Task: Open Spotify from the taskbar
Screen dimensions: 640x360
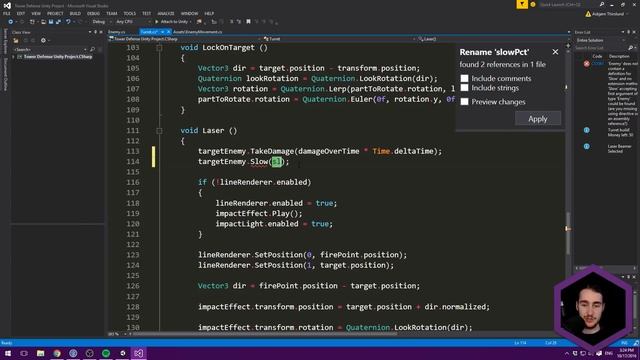Action: [106, 353]
